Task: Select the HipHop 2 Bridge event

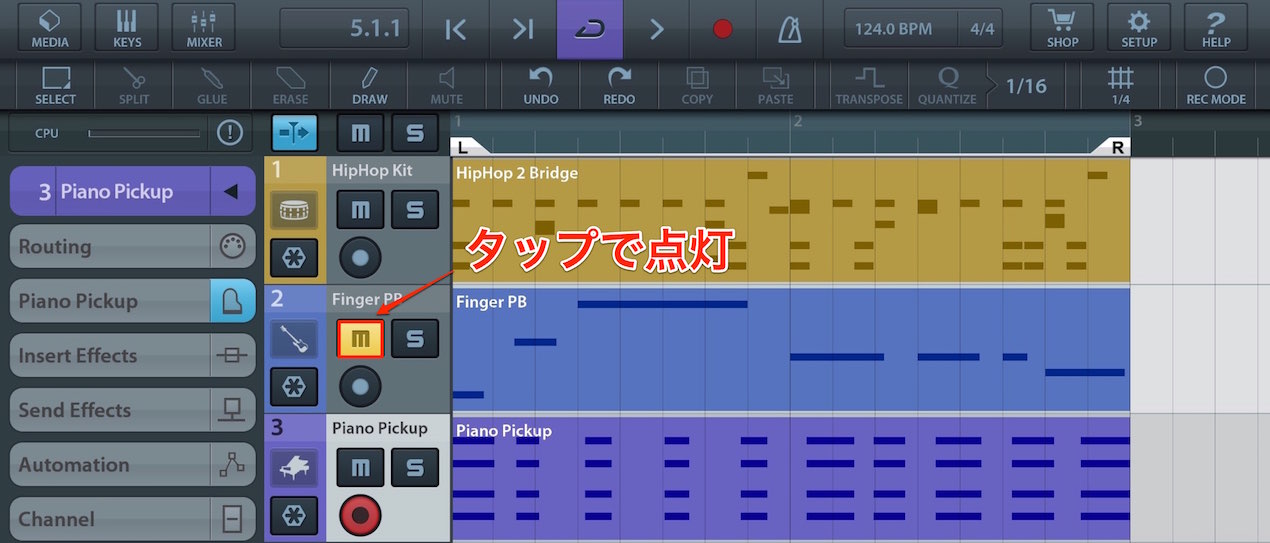Action: [x=791, y=220]
